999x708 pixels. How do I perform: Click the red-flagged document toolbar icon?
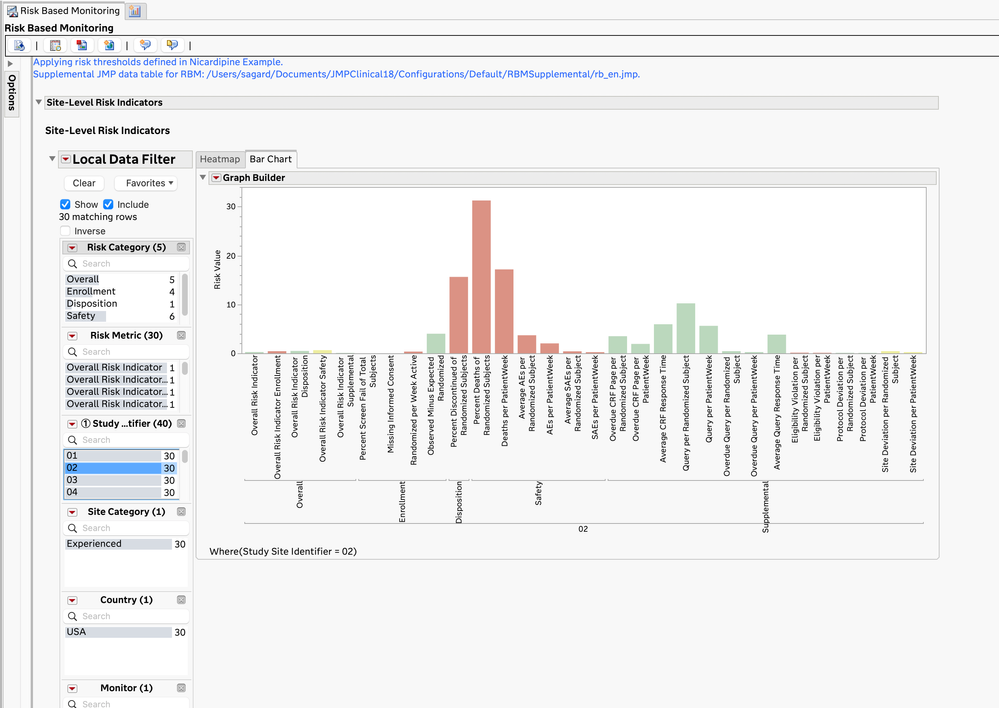click(x=82, y=45)
